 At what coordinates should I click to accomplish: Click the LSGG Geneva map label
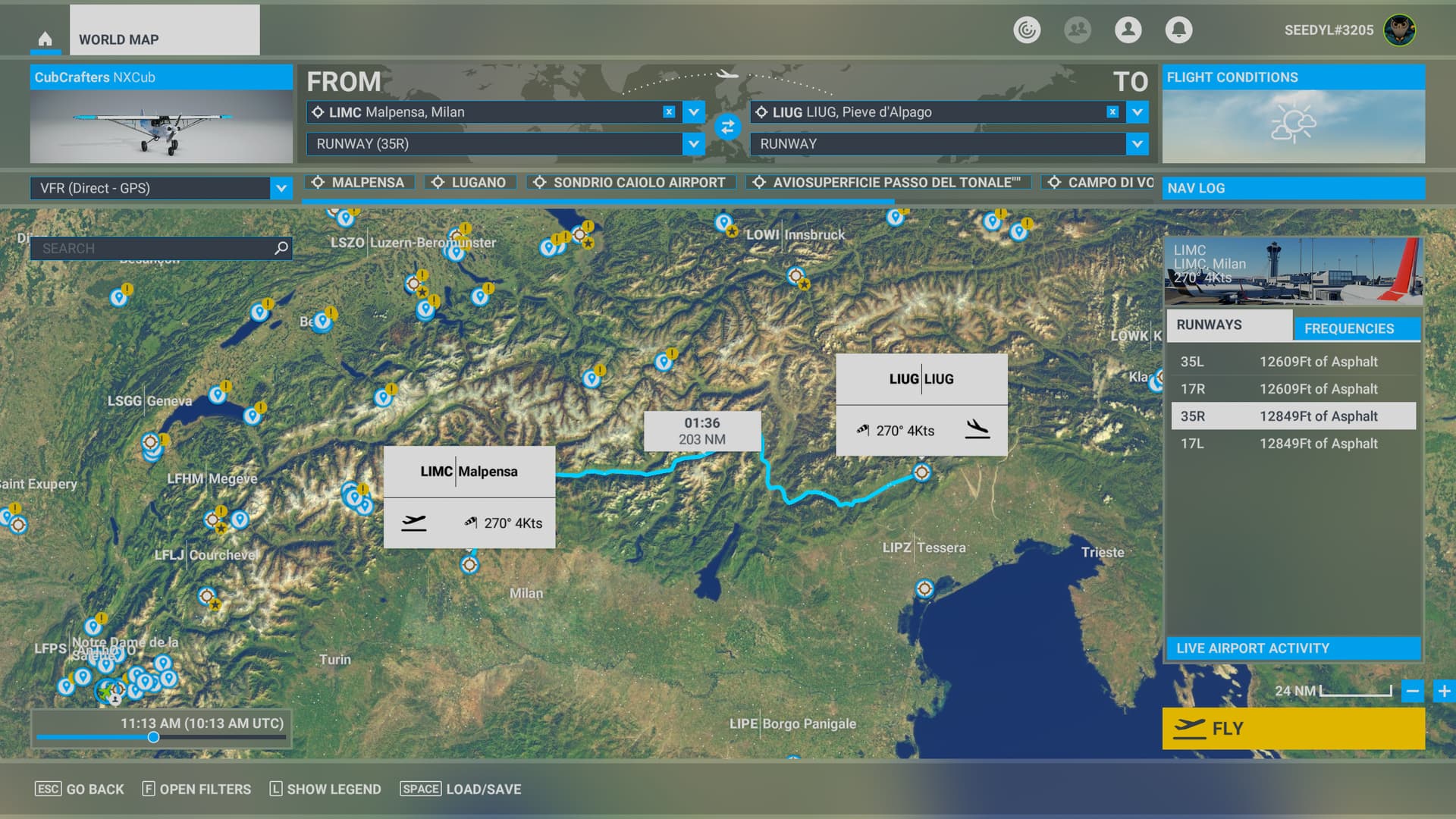point(149,400)
